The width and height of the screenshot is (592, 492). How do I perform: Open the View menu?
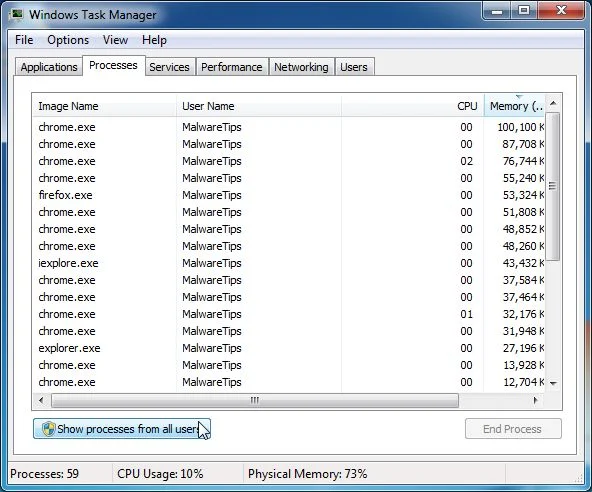pos(116,40)
